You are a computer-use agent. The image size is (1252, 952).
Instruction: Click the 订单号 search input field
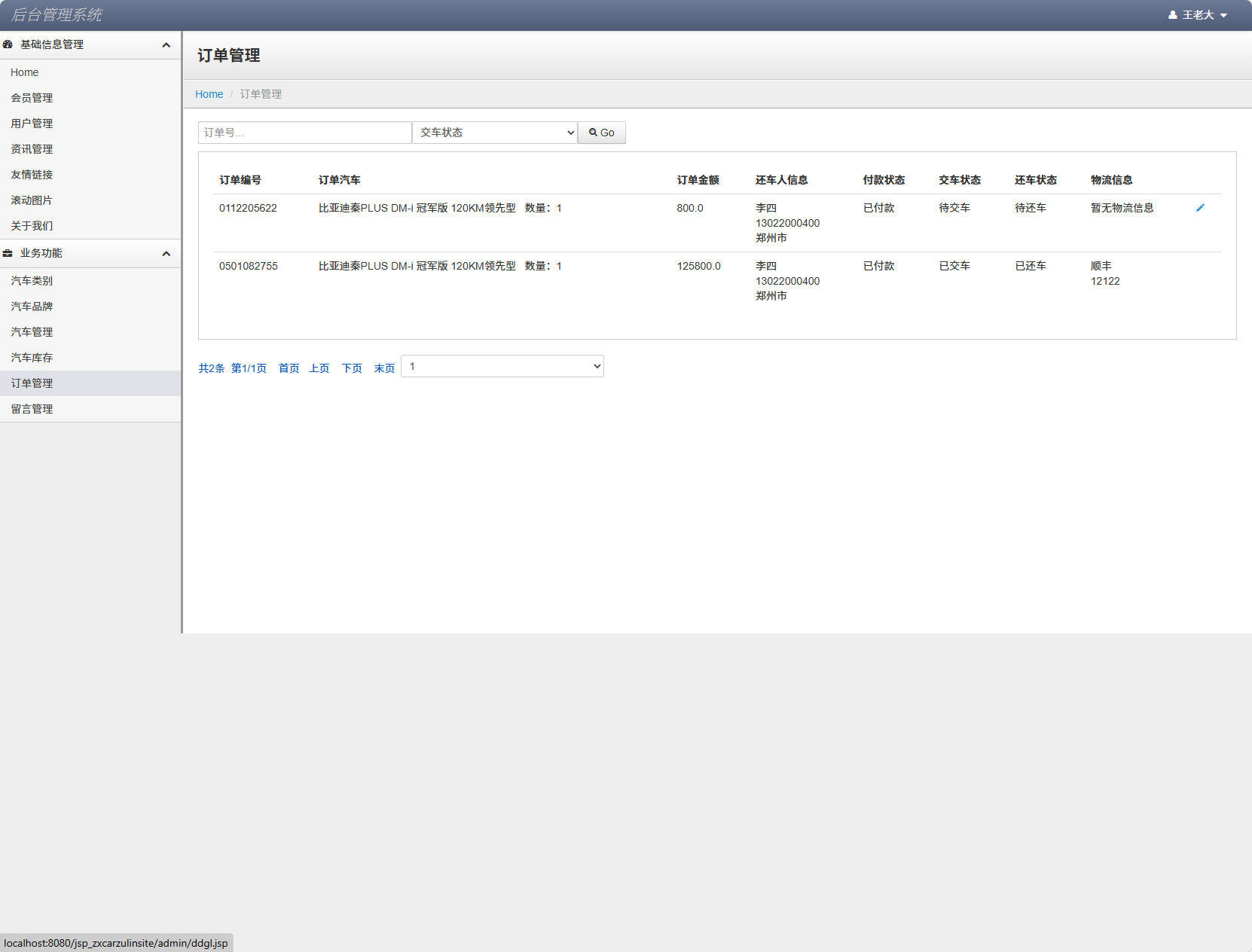coord(304,133)
